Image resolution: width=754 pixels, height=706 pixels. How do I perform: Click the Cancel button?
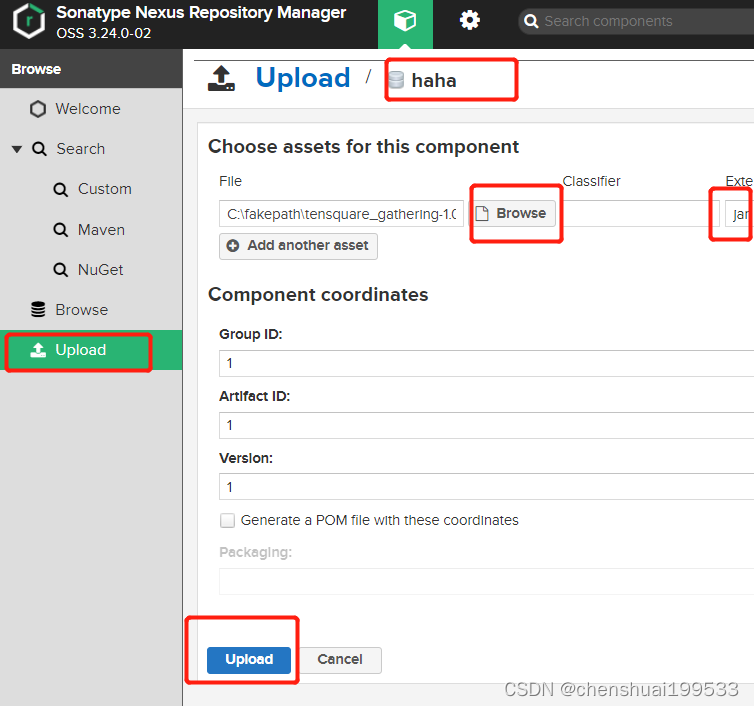[x=340, y=660]
